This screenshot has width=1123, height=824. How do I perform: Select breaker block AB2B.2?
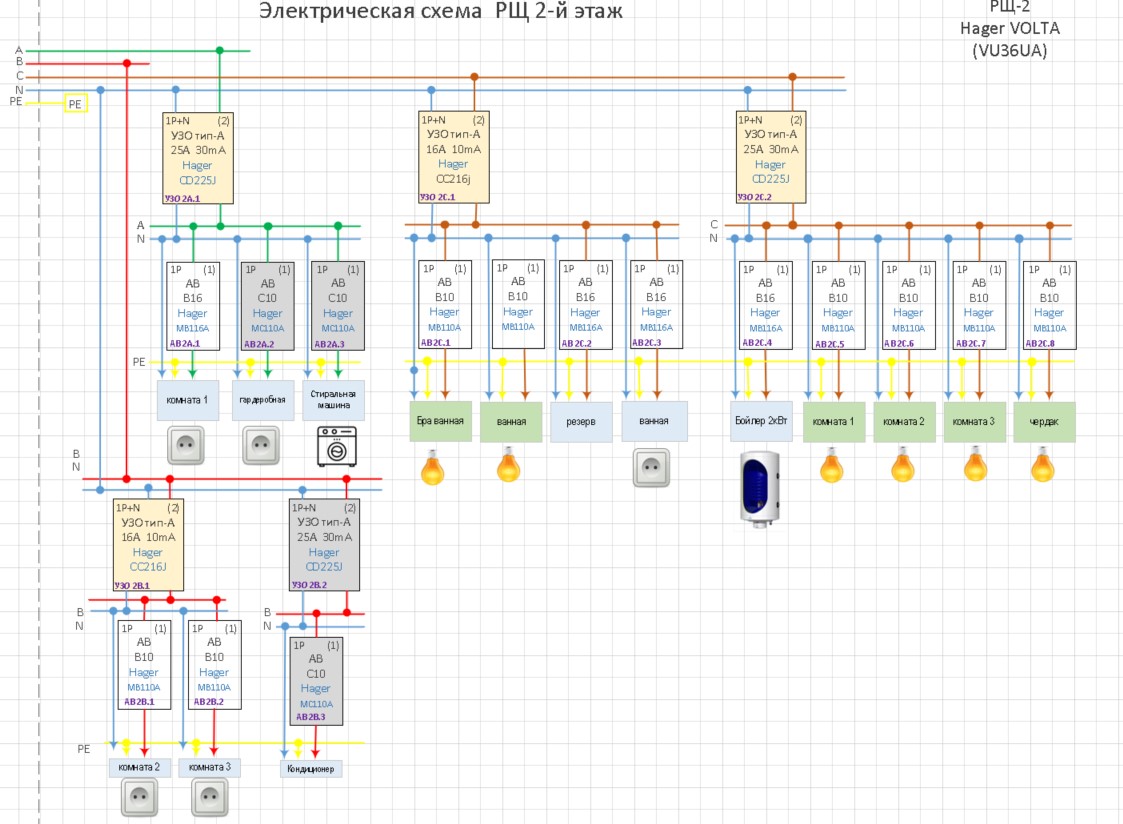click(214, 664)
